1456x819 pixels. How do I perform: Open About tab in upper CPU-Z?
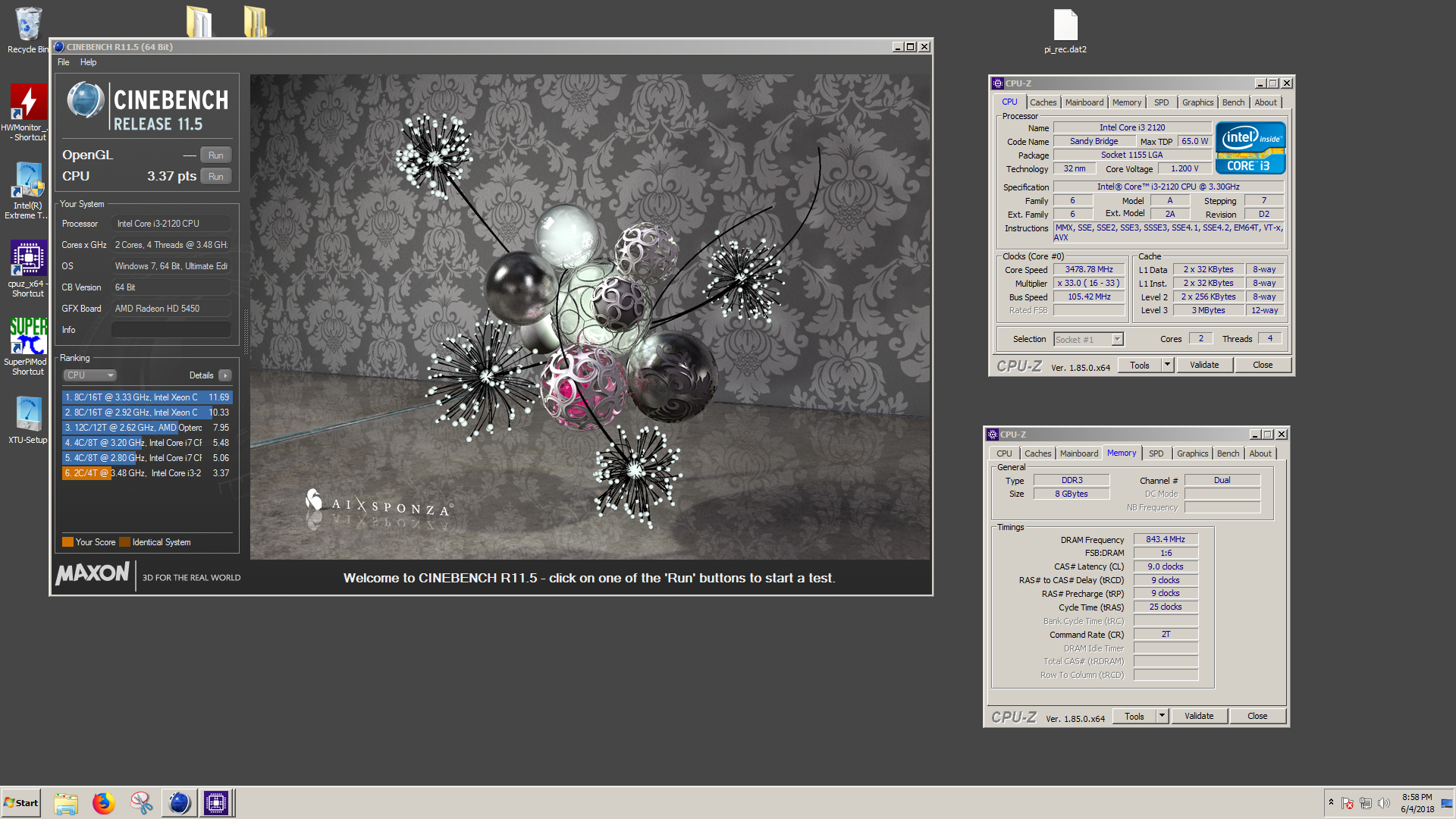pyautogui.click(x=1265, y=102)
